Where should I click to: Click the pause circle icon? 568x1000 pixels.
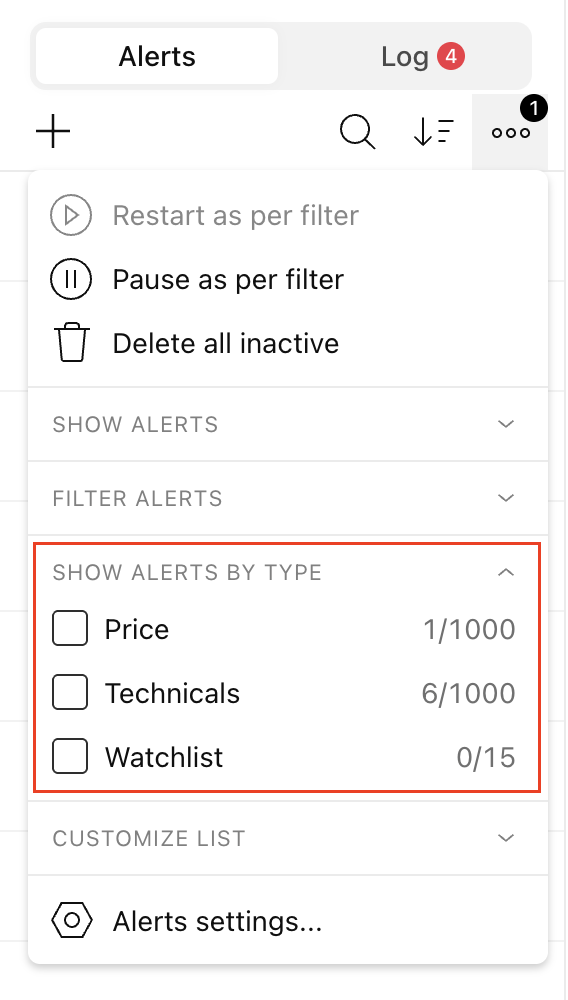coord(71,279)
